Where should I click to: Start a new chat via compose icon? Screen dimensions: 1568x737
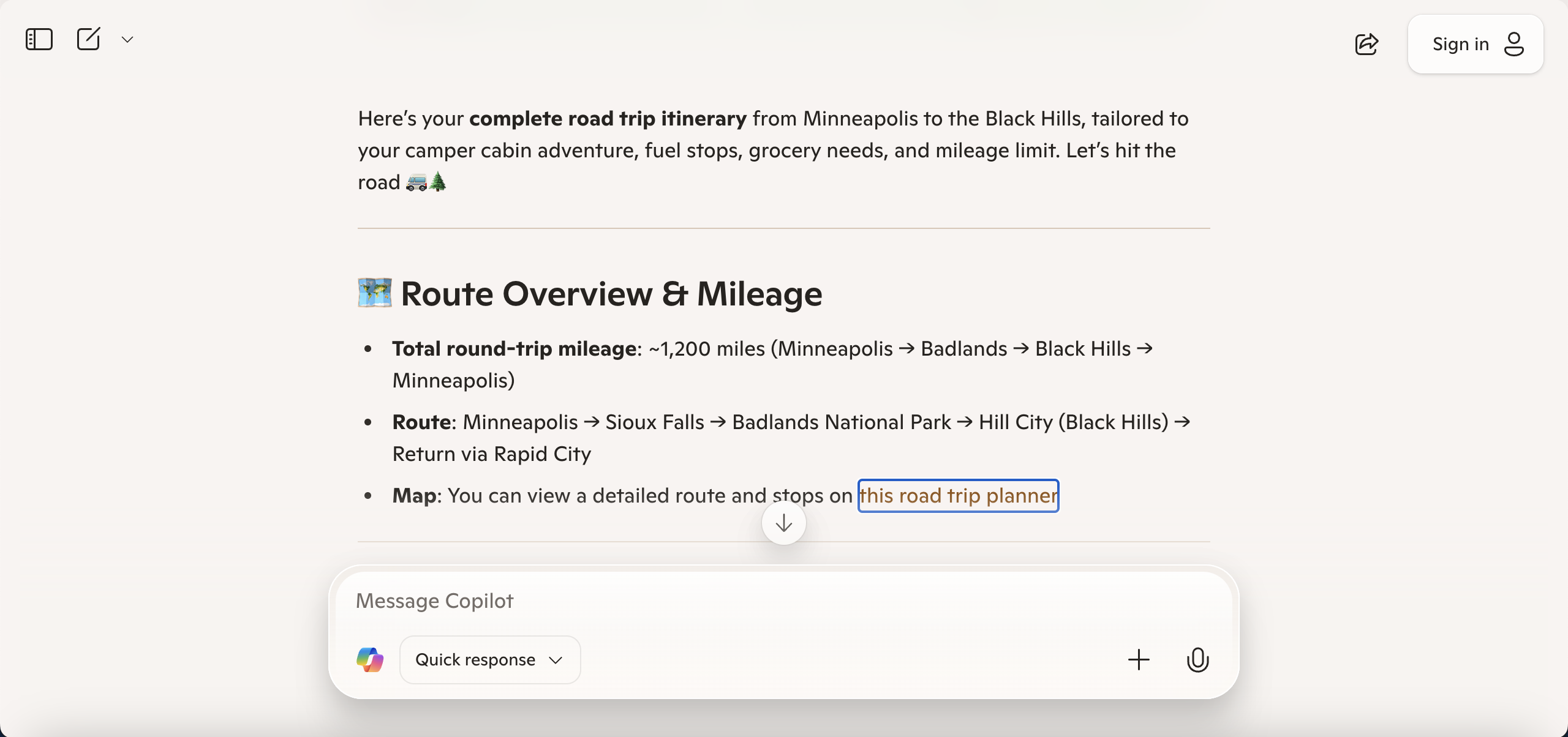[x=88, y=39]
